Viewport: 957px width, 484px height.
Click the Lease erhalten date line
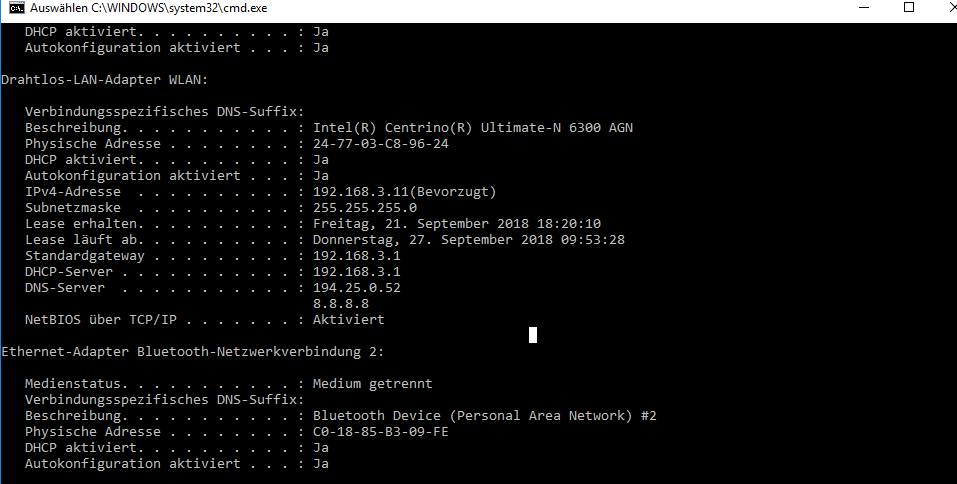pyautogui.click(x=312, y=223)
